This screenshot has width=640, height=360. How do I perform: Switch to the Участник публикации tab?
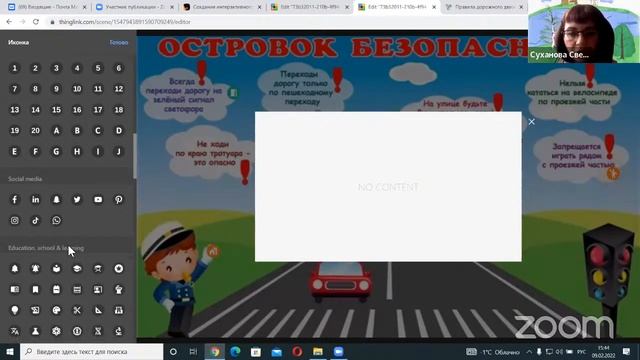tap(135, 7)
